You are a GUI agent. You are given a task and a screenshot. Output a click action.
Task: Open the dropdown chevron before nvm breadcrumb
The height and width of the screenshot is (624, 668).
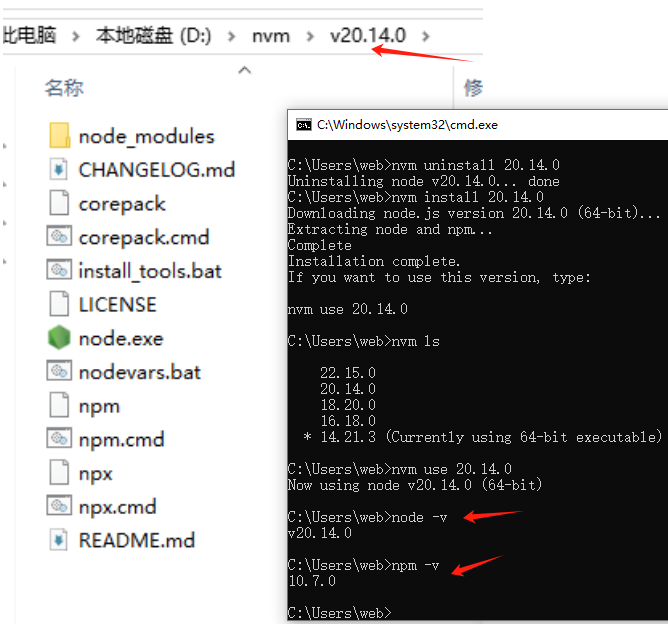232,36
